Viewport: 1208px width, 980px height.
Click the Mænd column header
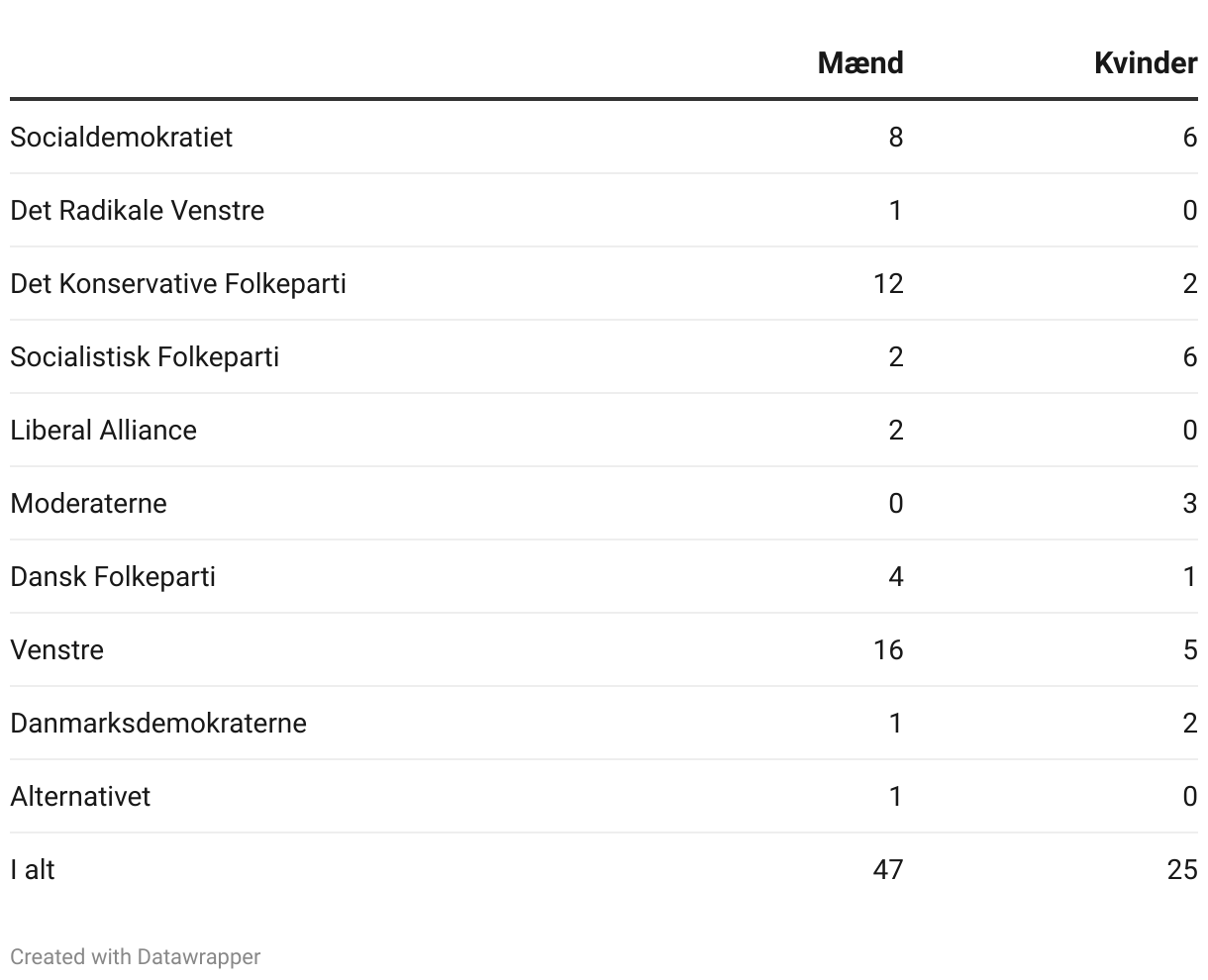point(859,63)
